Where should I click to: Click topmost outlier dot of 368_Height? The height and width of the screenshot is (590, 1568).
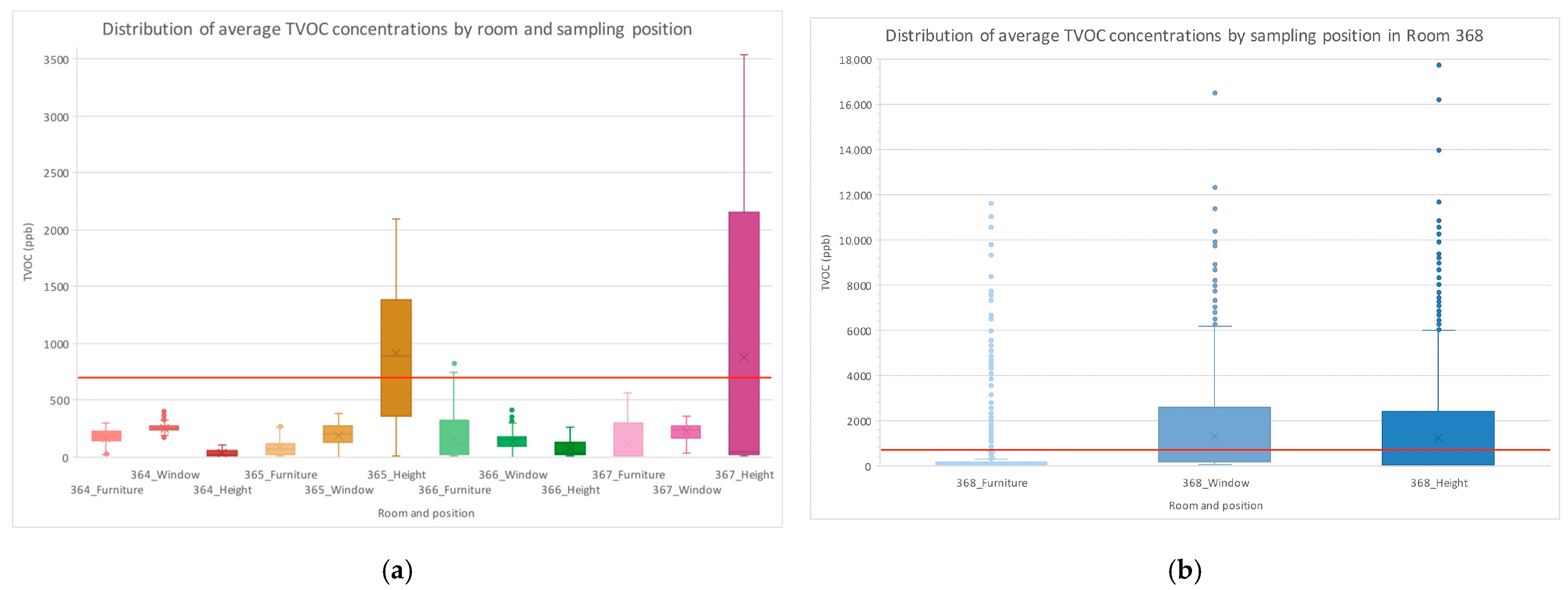[1439, 65]
